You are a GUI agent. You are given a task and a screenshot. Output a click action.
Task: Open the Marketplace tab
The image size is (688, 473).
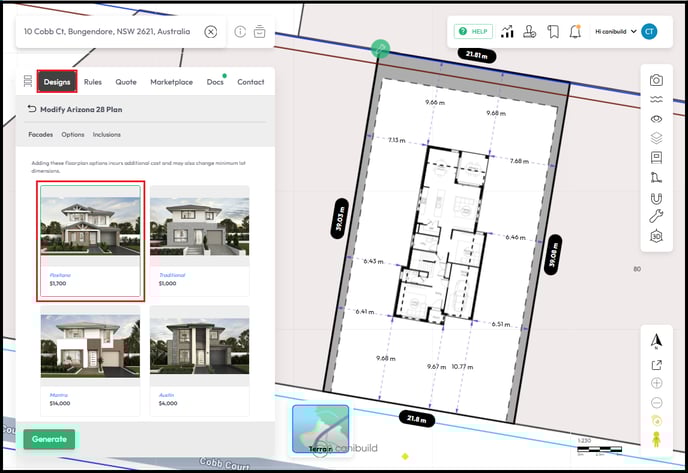point(172,82)
